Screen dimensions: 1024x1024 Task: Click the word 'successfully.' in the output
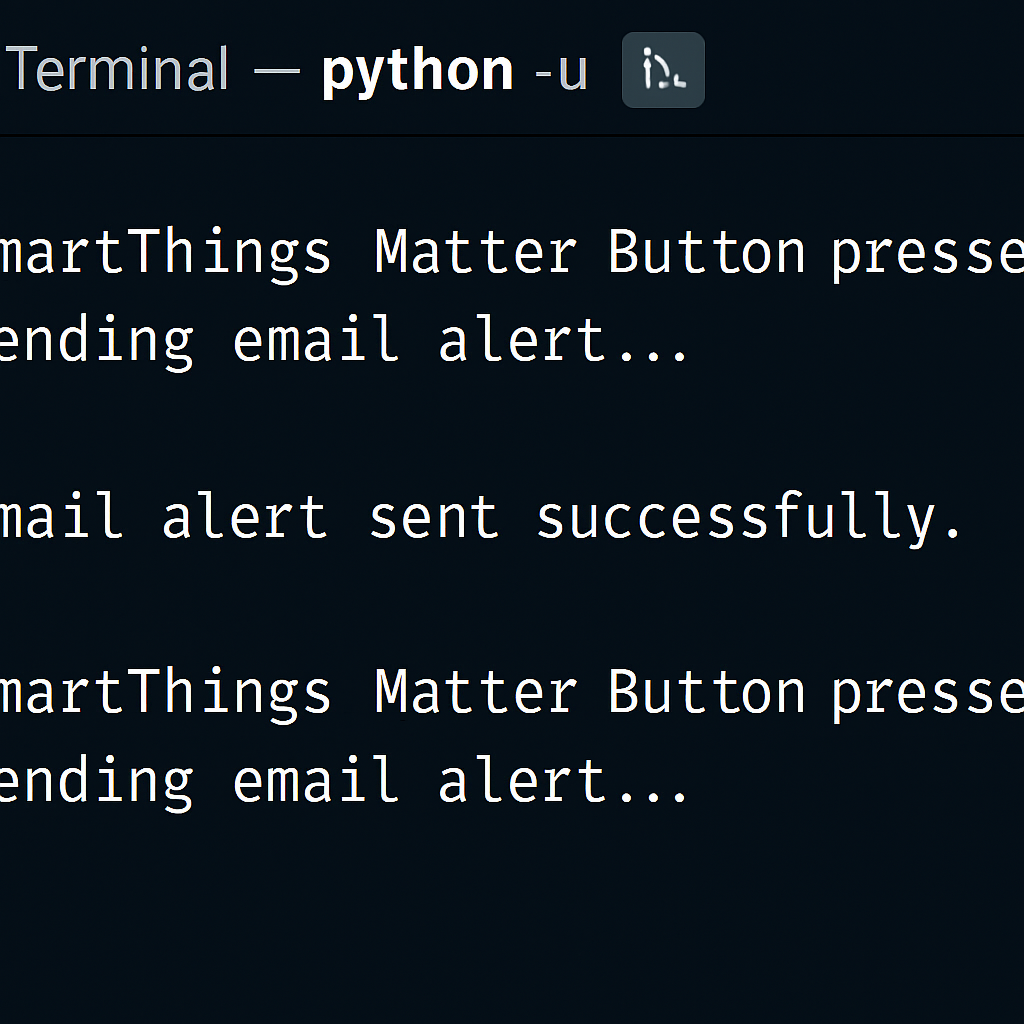[x=749, y=518]
